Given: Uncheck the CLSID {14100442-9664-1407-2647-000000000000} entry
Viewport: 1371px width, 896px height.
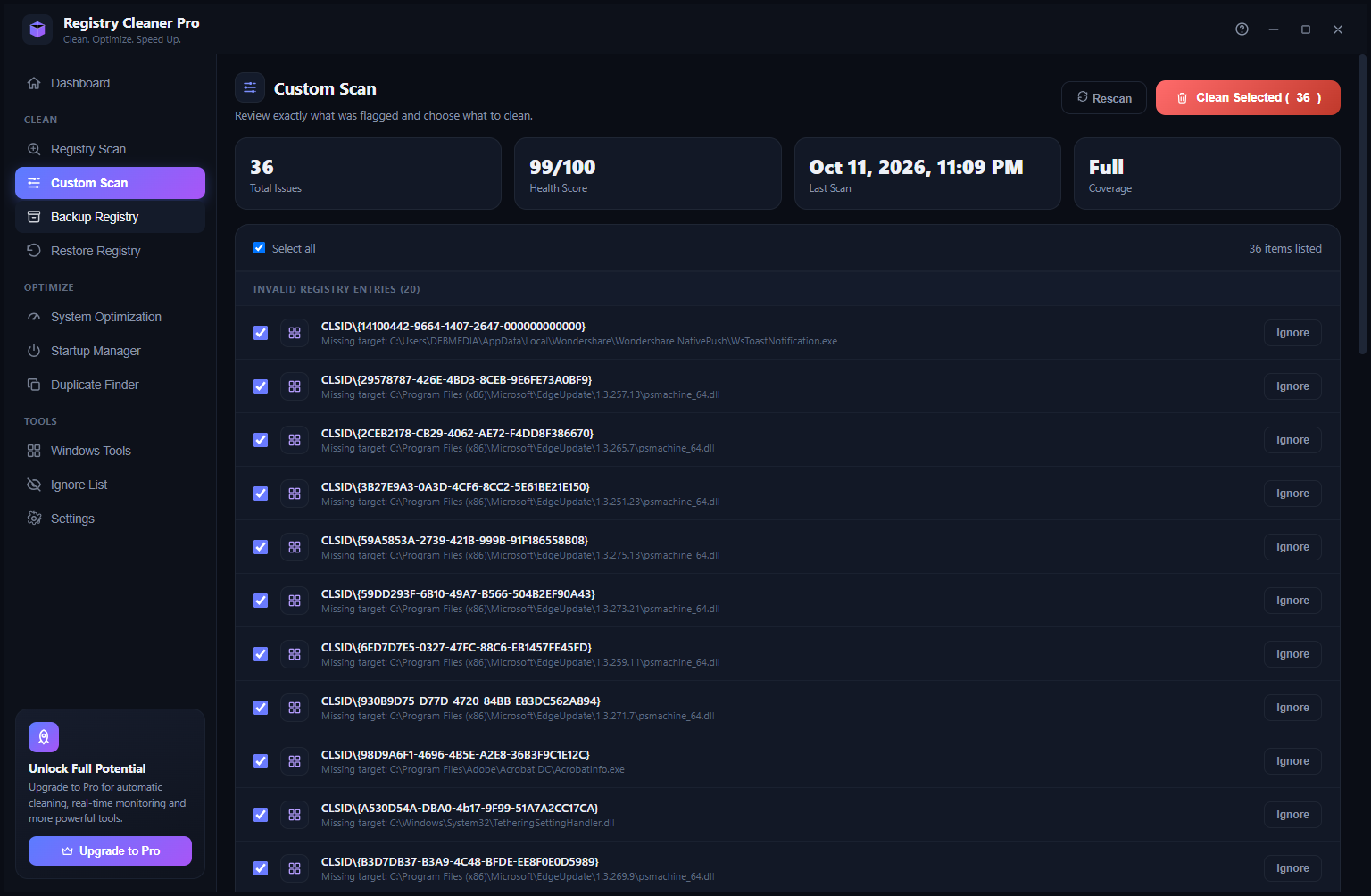Looking at the screenshot, I should [x=261, y=333].
